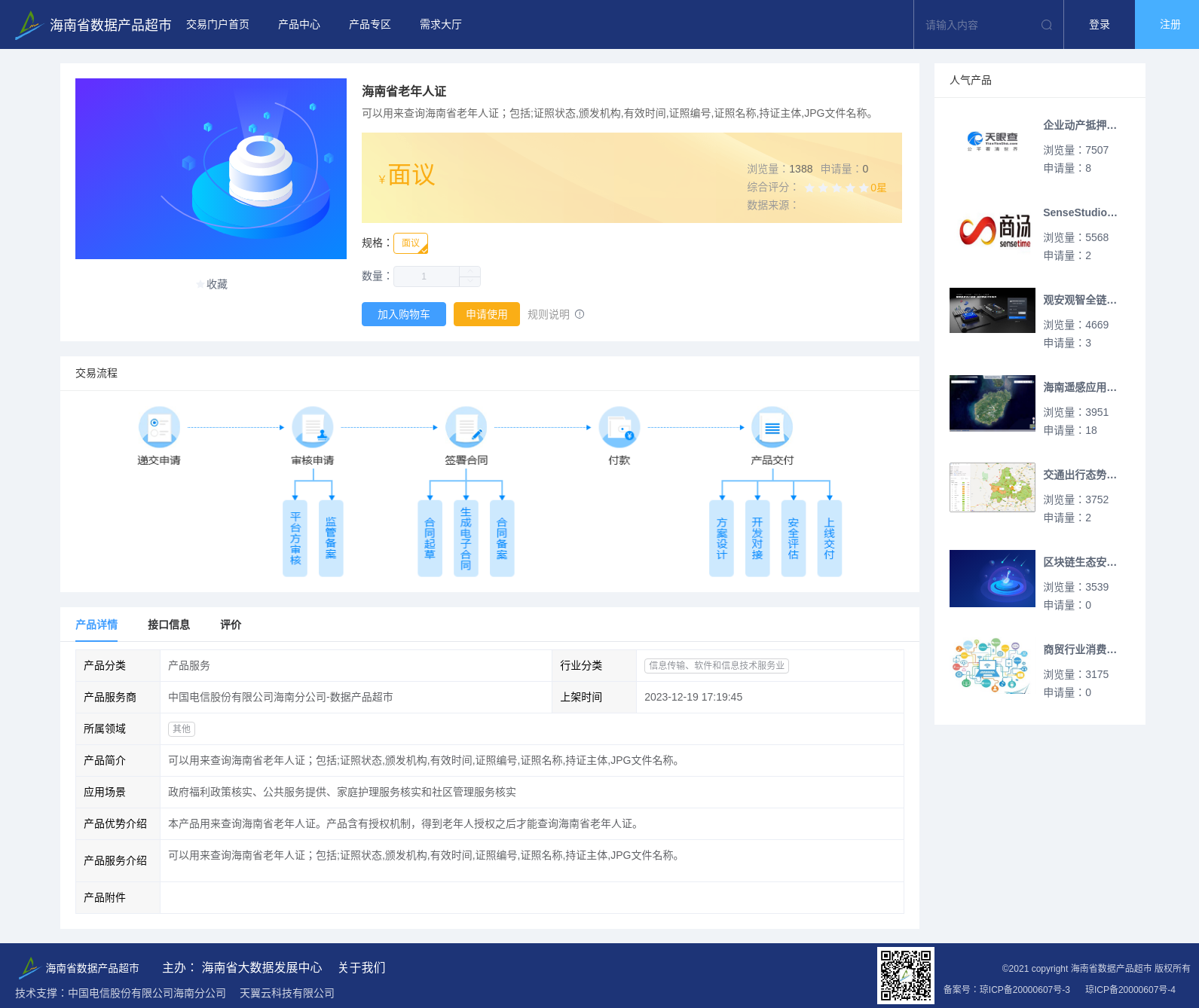Click the 信息传输、软件和信息技术服务业 tag
Viewport: 1199px width, 1008px height.
pos(717,665)
